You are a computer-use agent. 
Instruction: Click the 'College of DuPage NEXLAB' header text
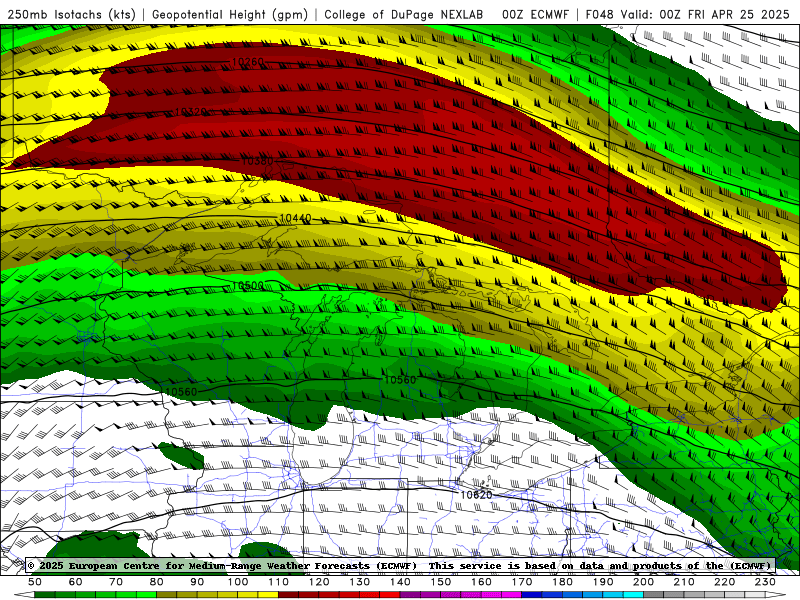(404, 14)
